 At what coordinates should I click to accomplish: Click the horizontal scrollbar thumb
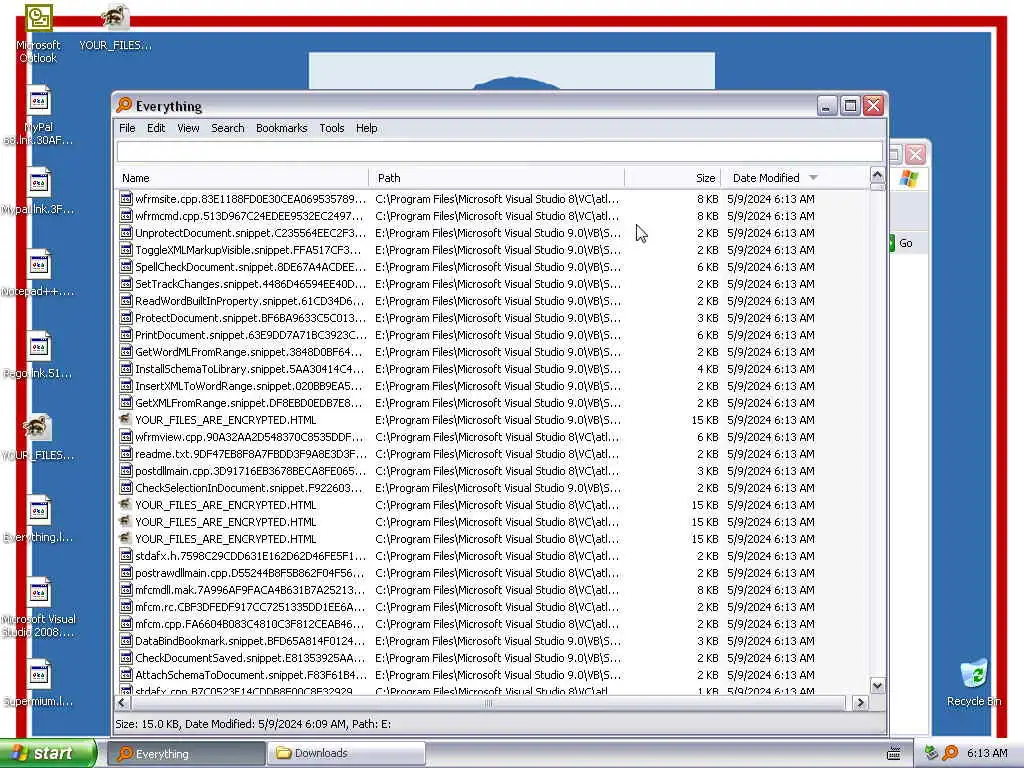tap(487, 703)
